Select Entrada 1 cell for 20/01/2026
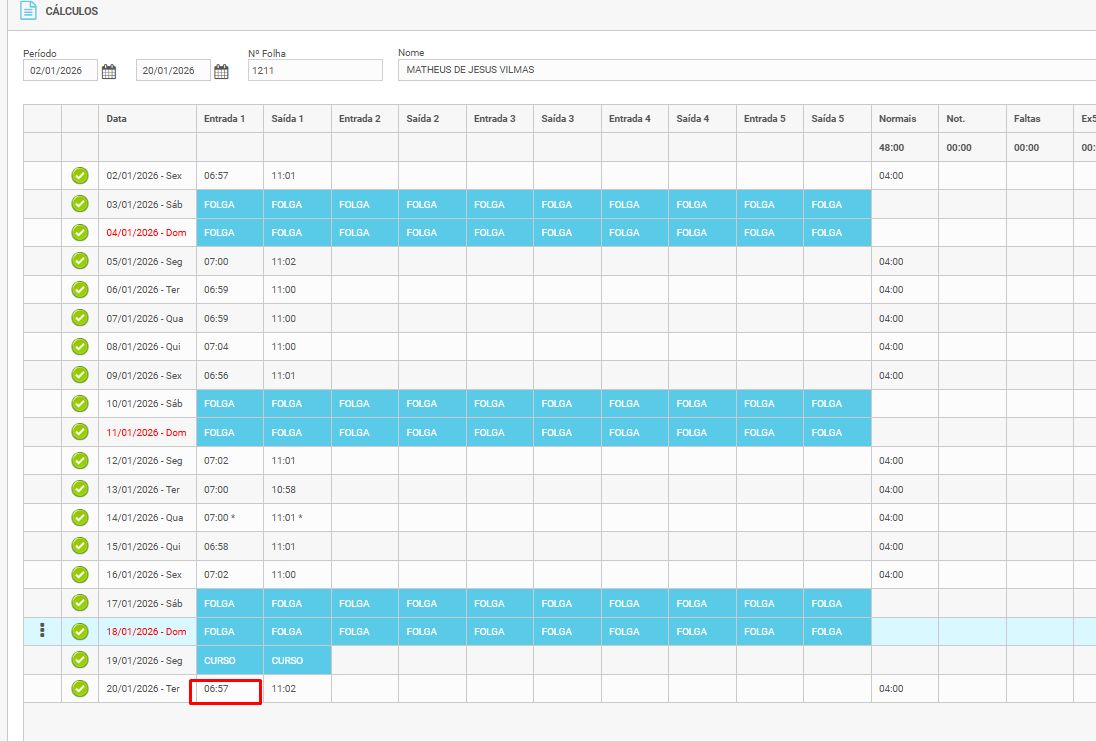Viewport: 1096px width, 741px height. (x=226, y=690)
